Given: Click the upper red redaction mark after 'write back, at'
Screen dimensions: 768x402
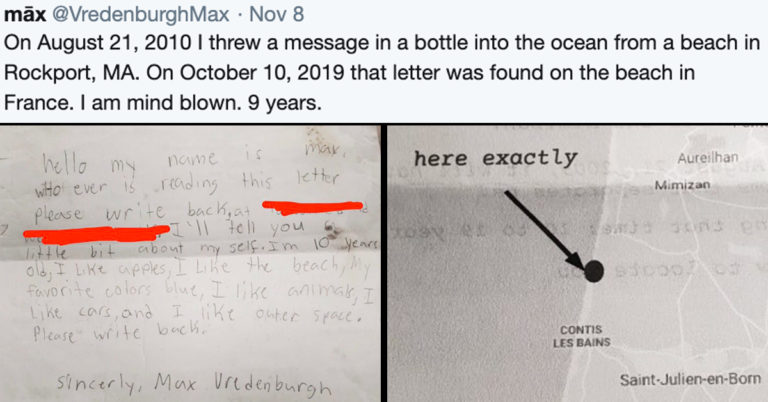Looking at the screenshot, I should (312, 207).
